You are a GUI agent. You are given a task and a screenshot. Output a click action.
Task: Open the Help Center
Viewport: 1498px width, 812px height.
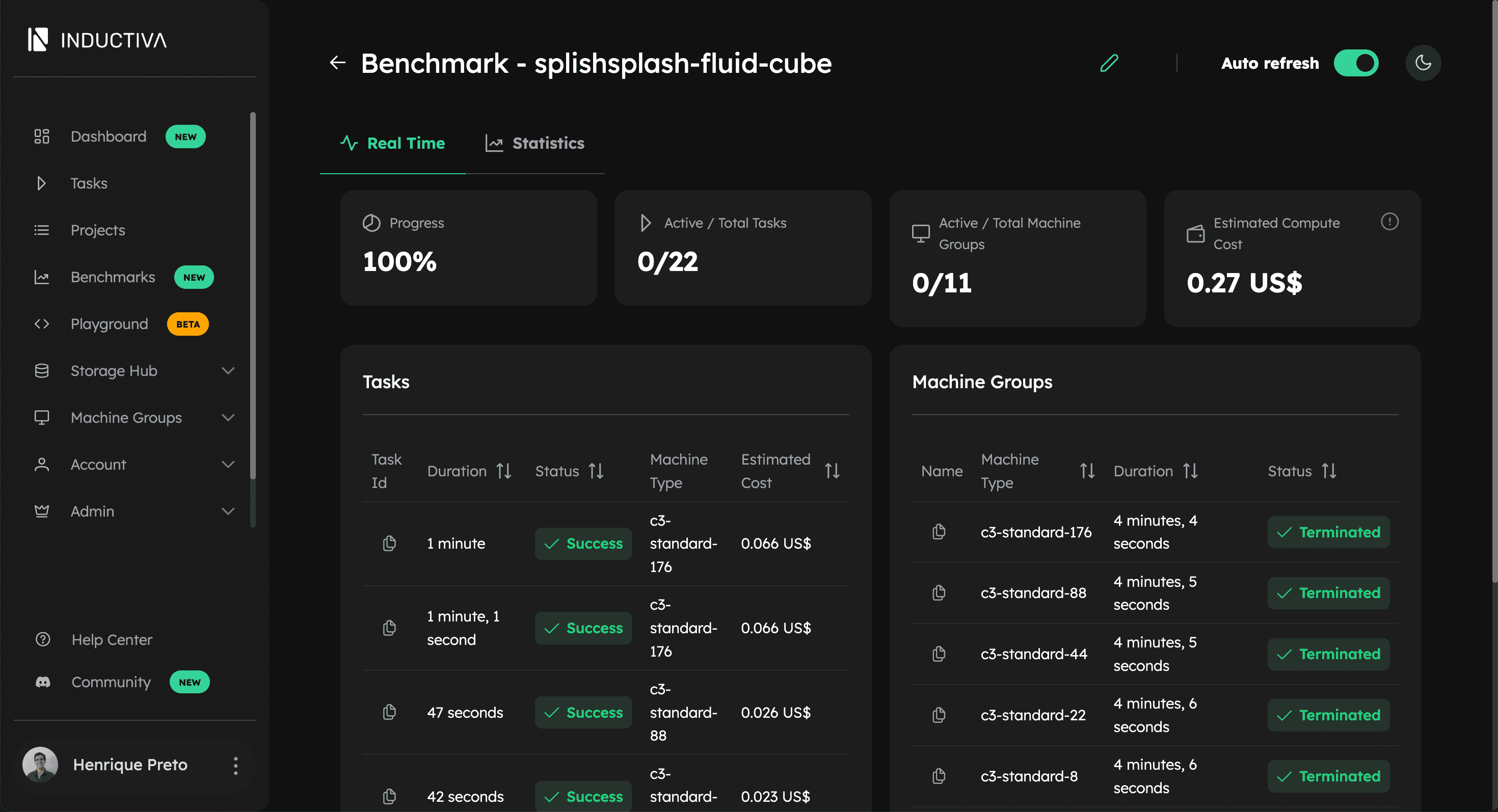[111, 639]
